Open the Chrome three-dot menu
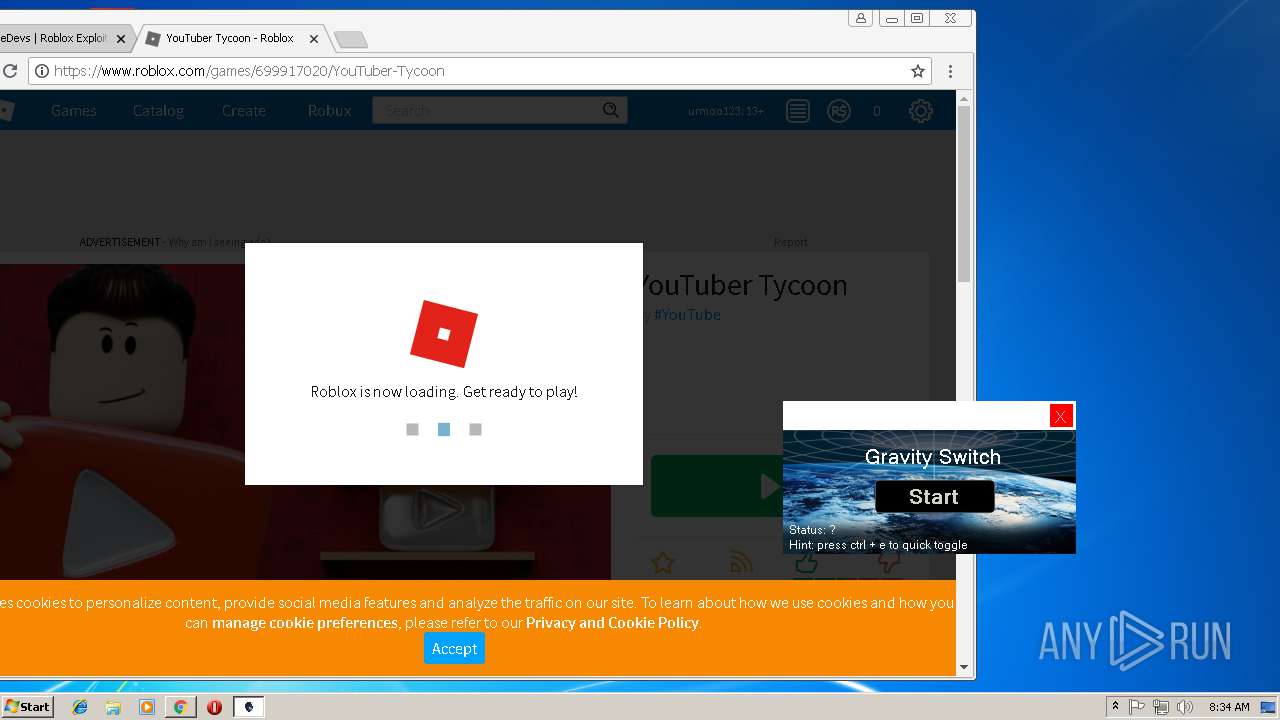The height and width of the screenshot is (720, 1280). pyautogui.click(x=950, y=71)
